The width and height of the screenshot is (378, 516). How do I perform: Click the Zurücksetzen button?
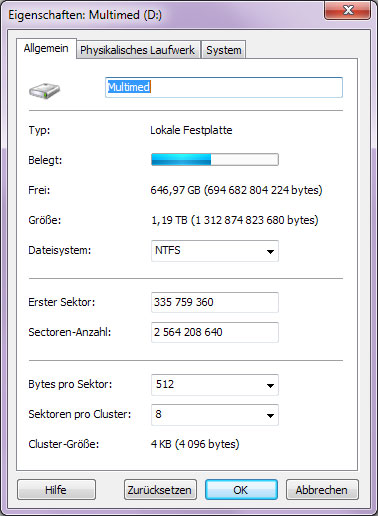[160, 490]
